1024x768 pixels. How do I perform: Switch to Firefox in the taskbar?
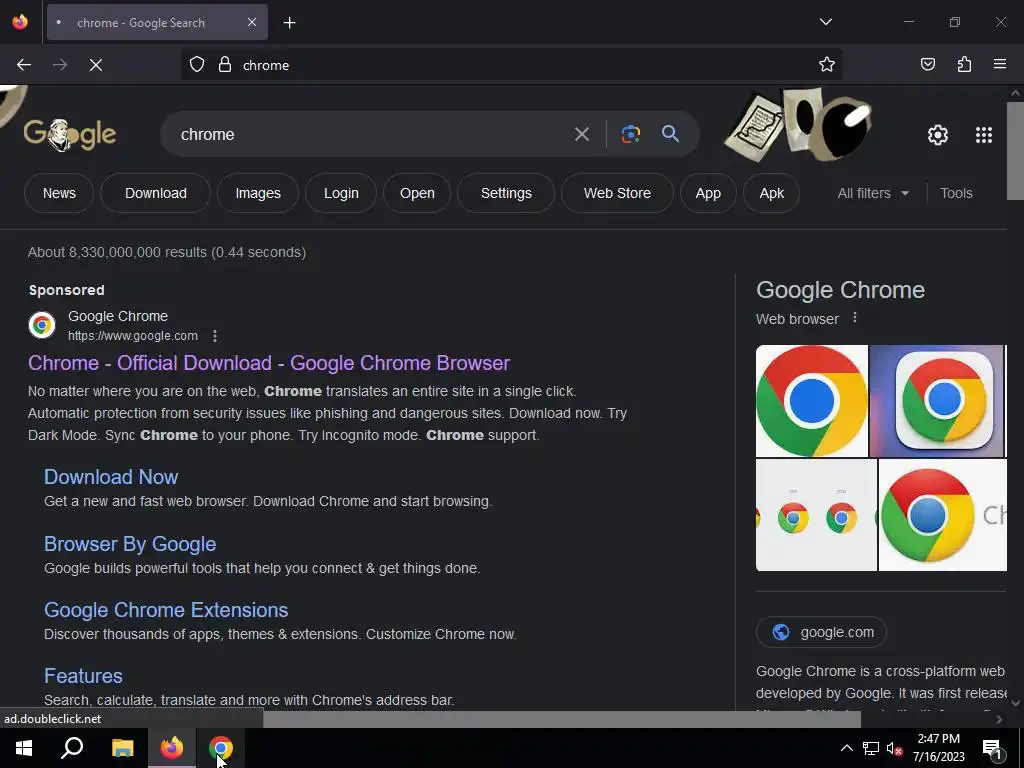(172, 748)
